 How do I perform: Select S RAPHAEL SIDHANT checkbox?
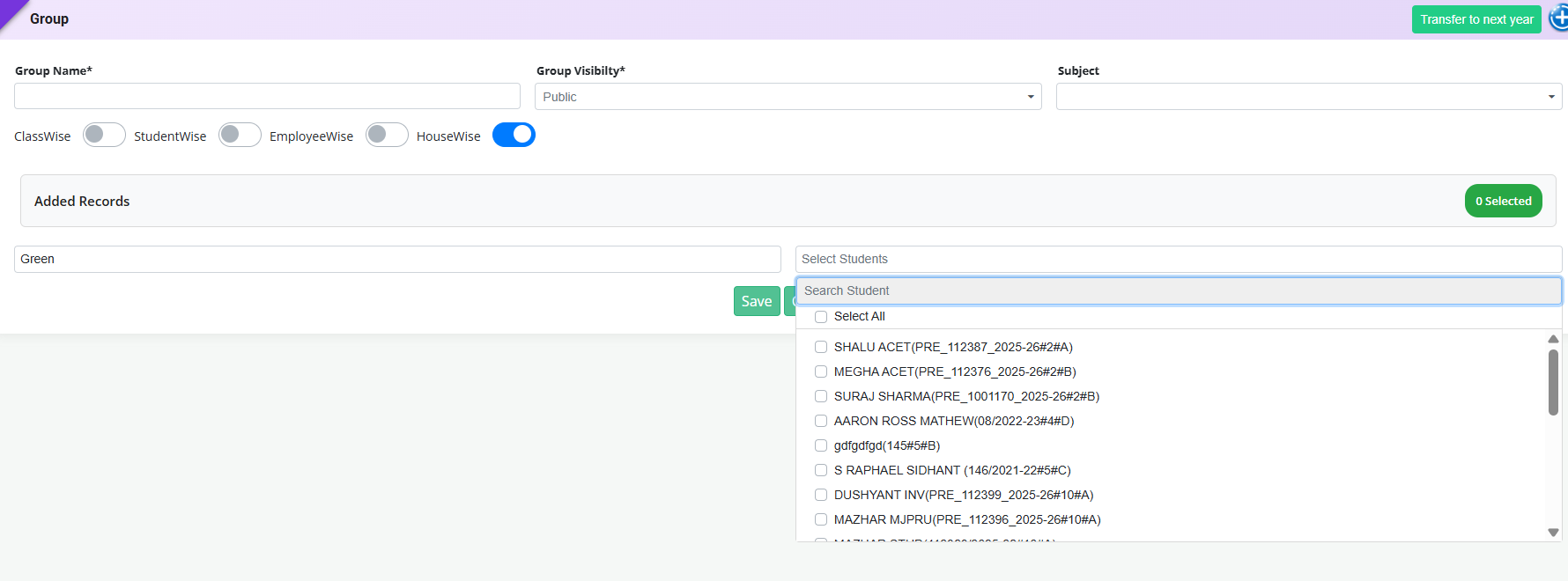pos(821,470)
